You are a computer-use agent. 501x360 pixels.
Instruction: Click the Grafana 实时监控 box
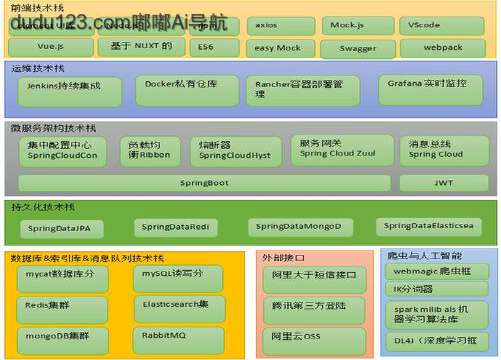pos(431,90)
